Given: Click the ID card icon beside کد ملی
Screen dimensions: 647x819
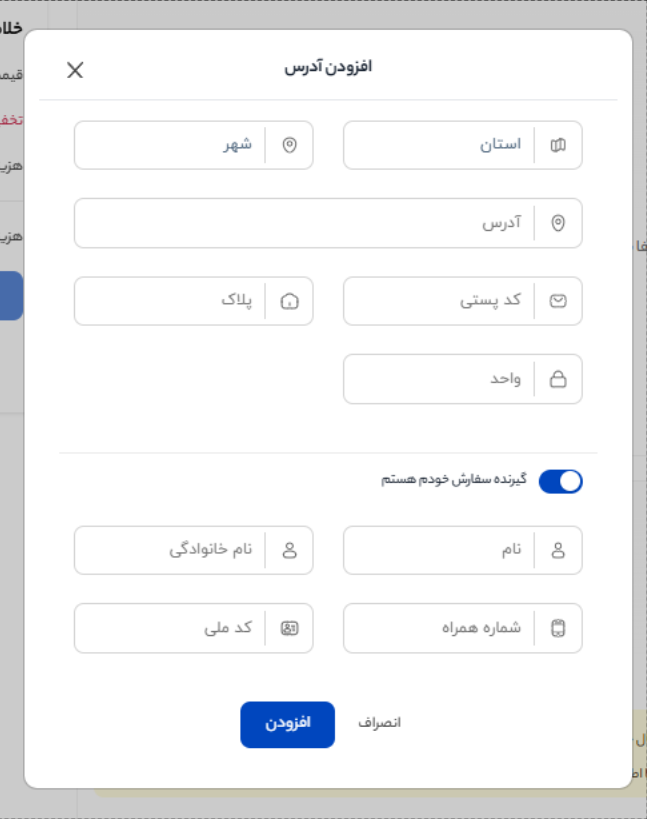Looking at the screenshot, I should (289, 628).
